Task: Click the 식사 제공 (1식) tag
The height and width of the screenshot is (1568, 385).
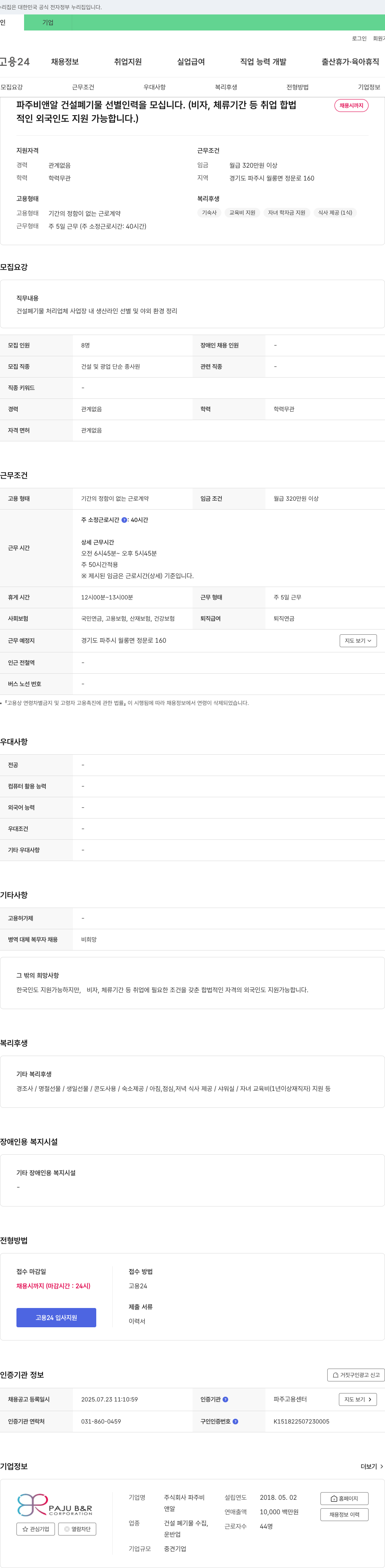Action: click(x=335, y=212)
